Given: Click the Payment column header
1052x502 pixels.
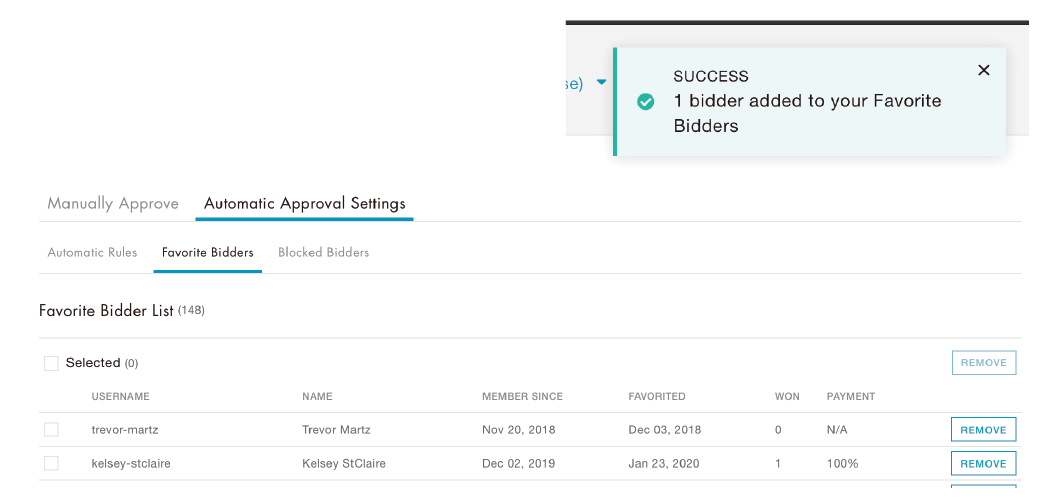Looking at the screenshot, I should point(850,397).
